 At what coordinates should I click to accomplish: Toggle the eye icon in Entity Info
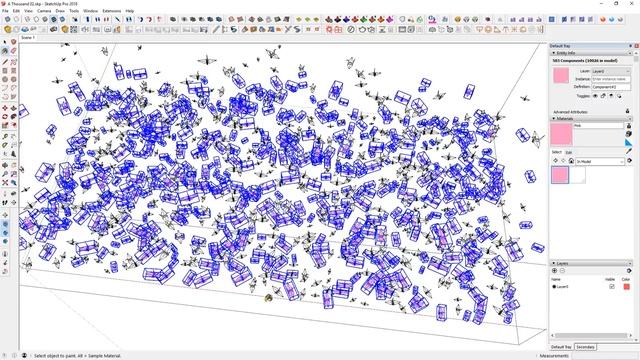pyautogui.click(x=595, y=96)
